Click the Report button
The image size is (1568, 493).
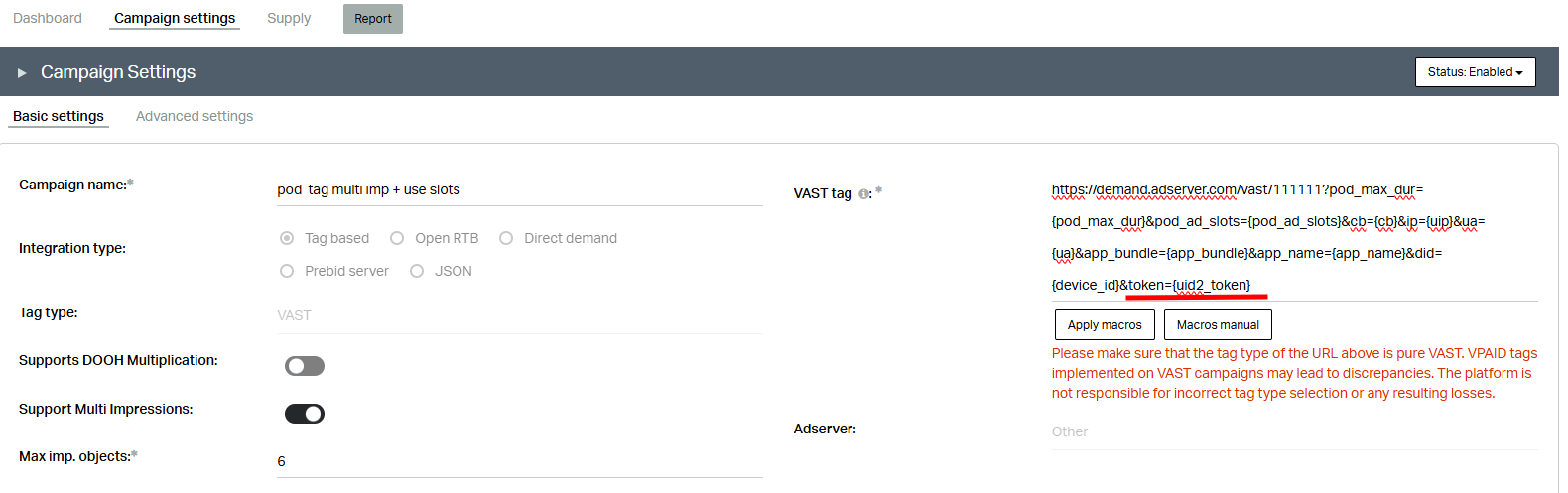[373, 19]
